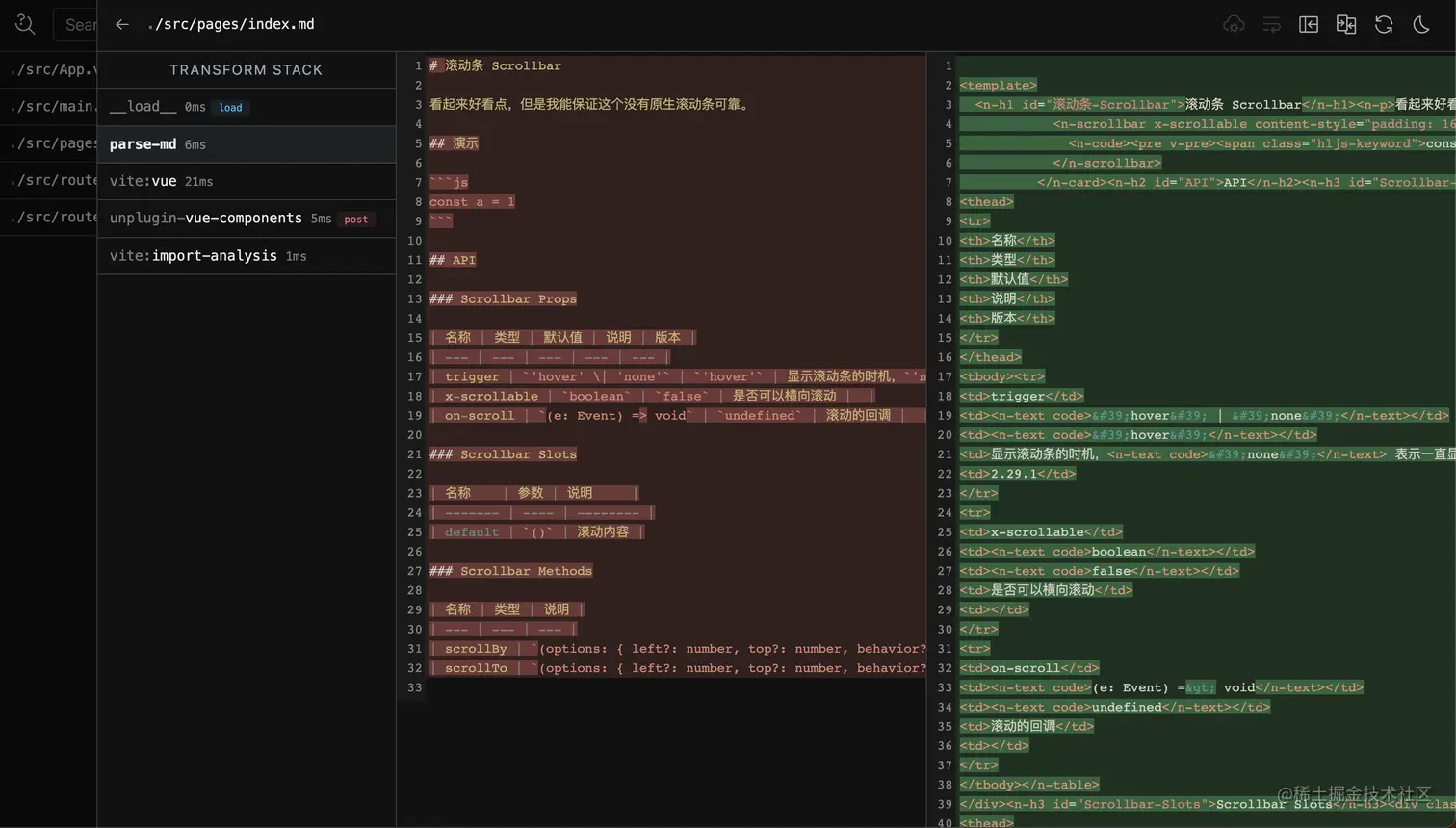
Task: Click the 'on-scroll' row in left pane
Action: [x=677, y=415]
